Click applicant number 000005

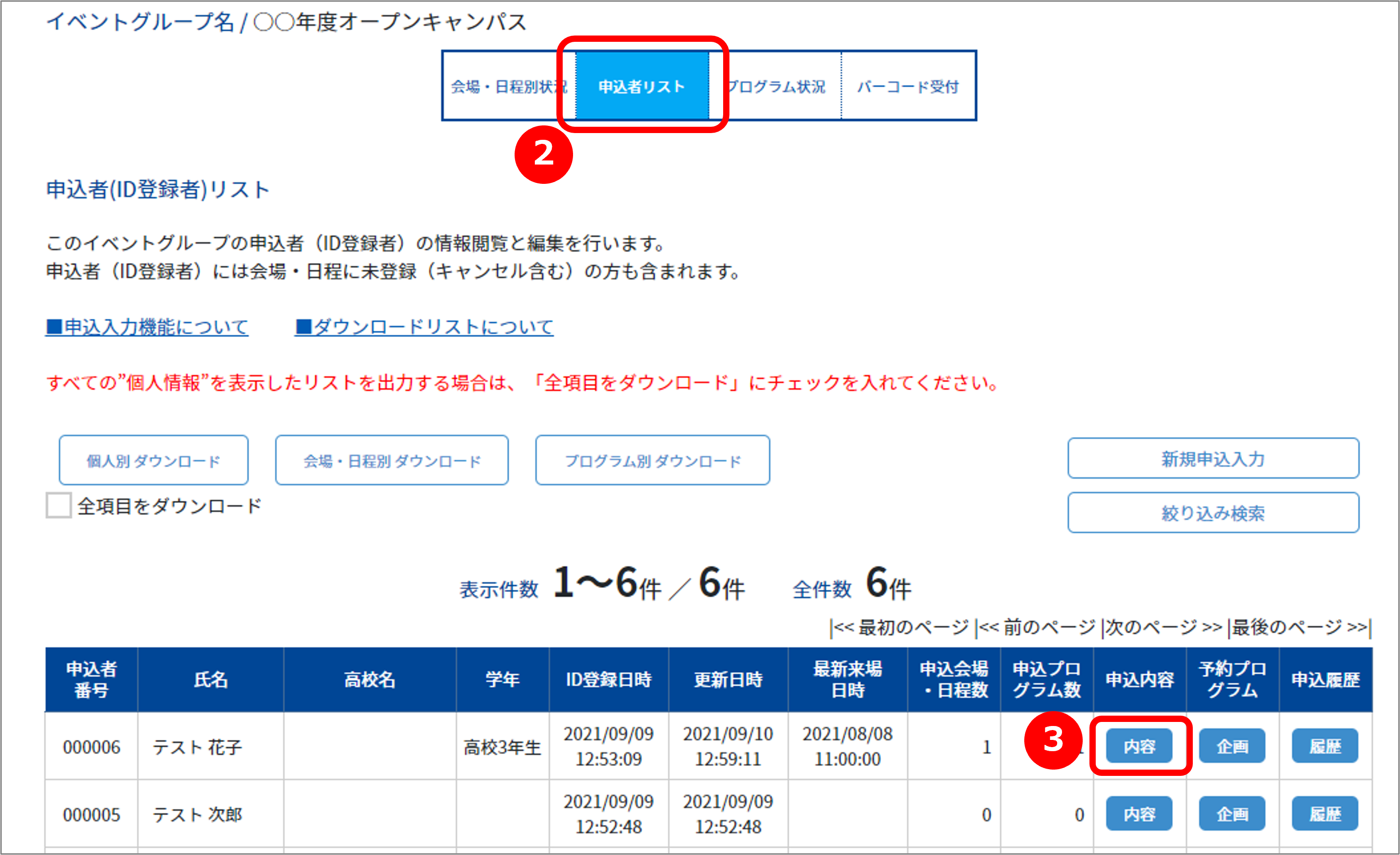(x=92, y=815)
